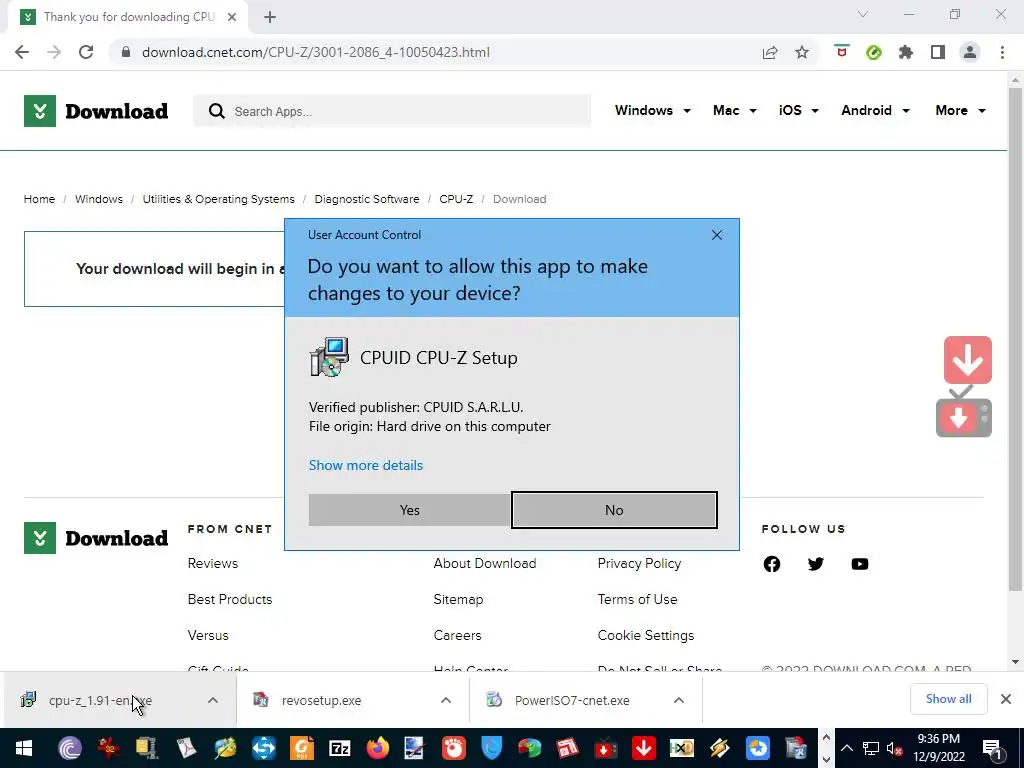Launch Firefox from the taskbar
The height and width of the screenshot is (768, 1024).
coord(377,748)
